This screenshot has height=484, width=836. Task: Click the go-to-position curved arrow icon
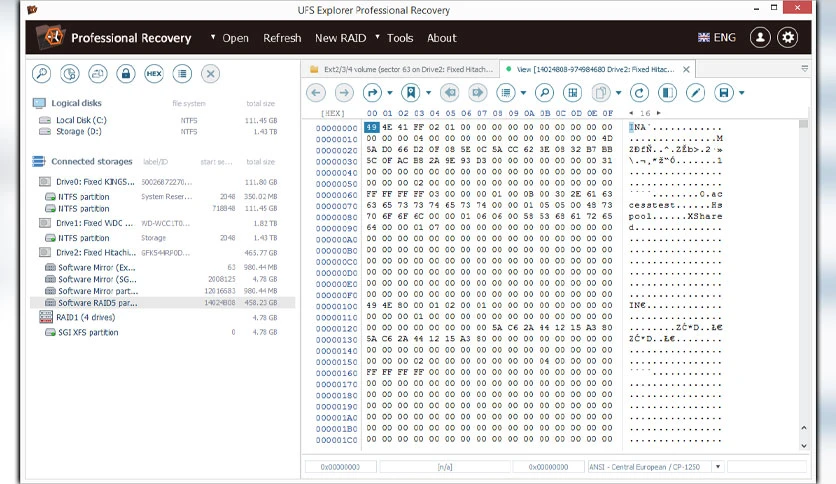[372, 93]
